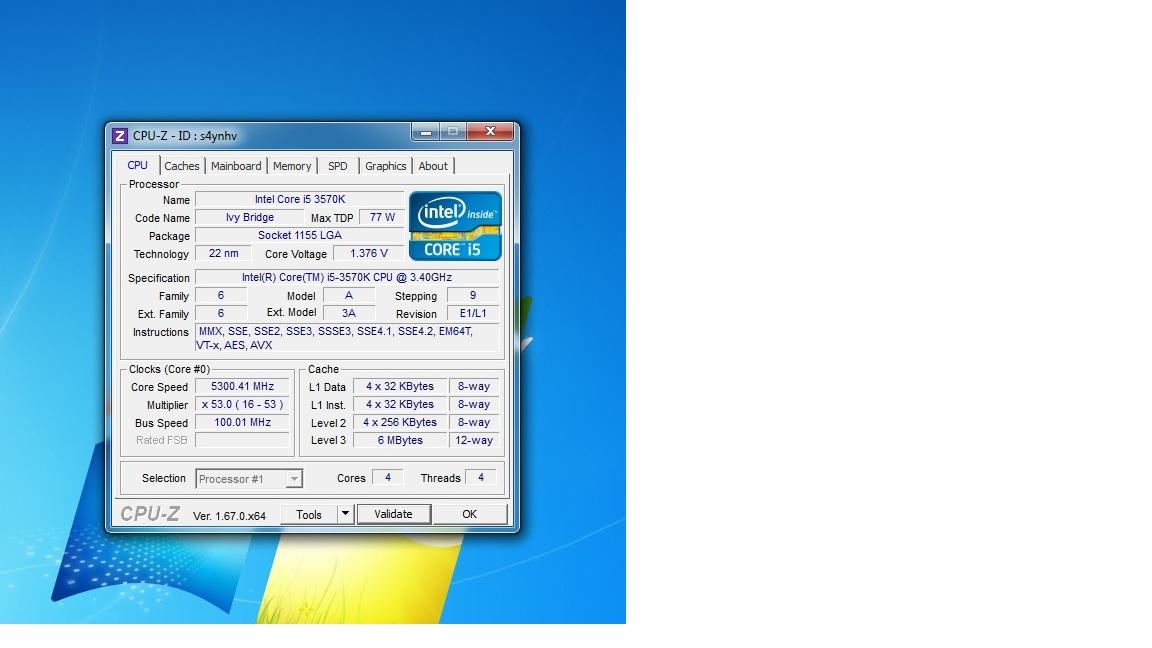Click the Multiplier value x 53.0
This screenshot has height=648, width=1152.
[242, 404]
